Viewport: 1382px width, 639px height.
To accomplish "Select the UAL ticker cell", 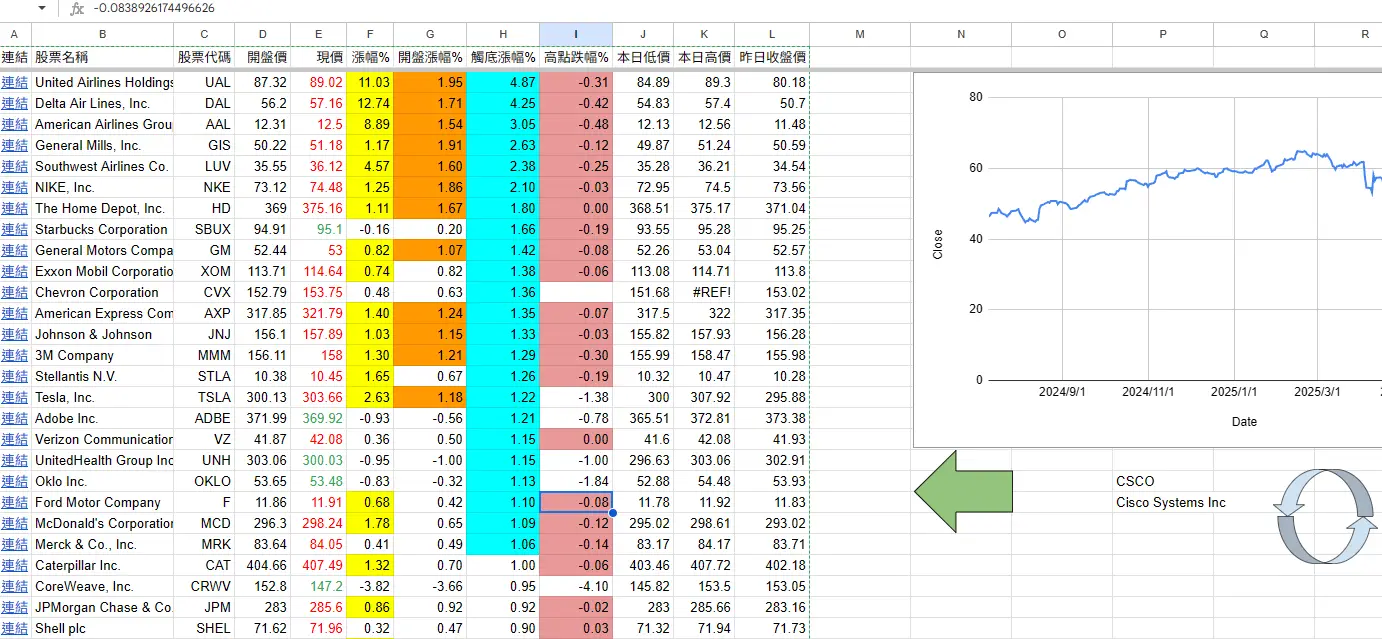I will click(204, 82).
